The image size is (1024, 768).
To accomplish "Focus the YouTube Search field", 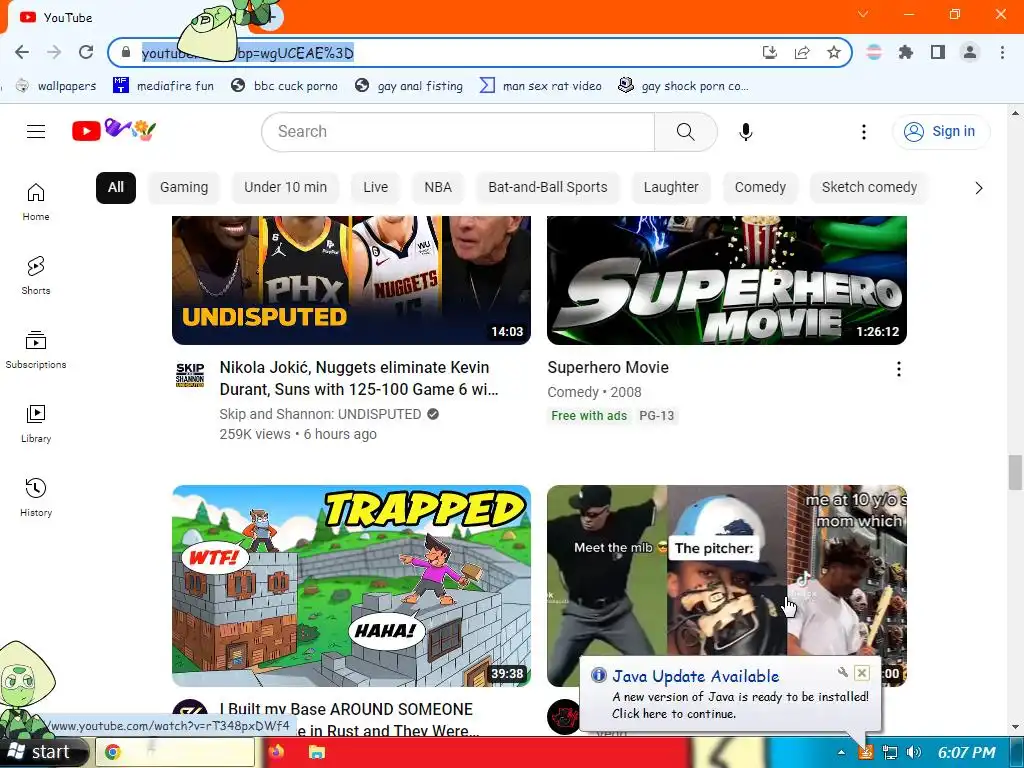I will pos(458,132).
